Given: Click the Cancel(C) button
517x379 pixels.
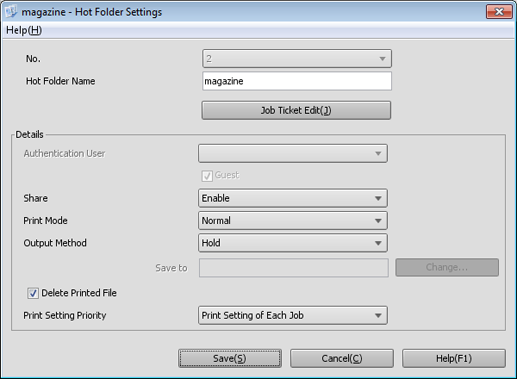Looking at the screenshot, I should [x=342, y=358].
